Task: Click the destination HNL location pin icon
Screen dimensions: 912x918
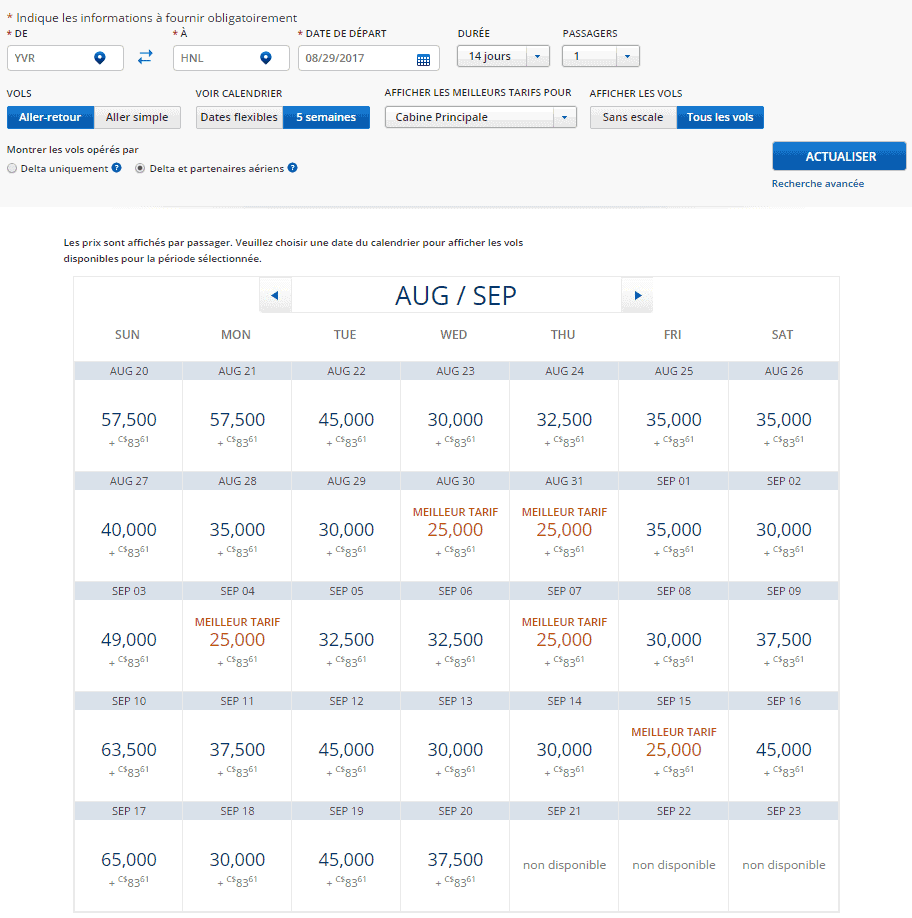Action: coord(265,59)
